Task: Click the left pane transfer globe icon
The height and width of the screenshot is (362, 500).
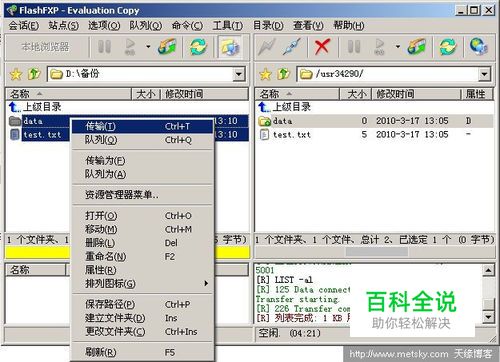Action: pos(167,46)
